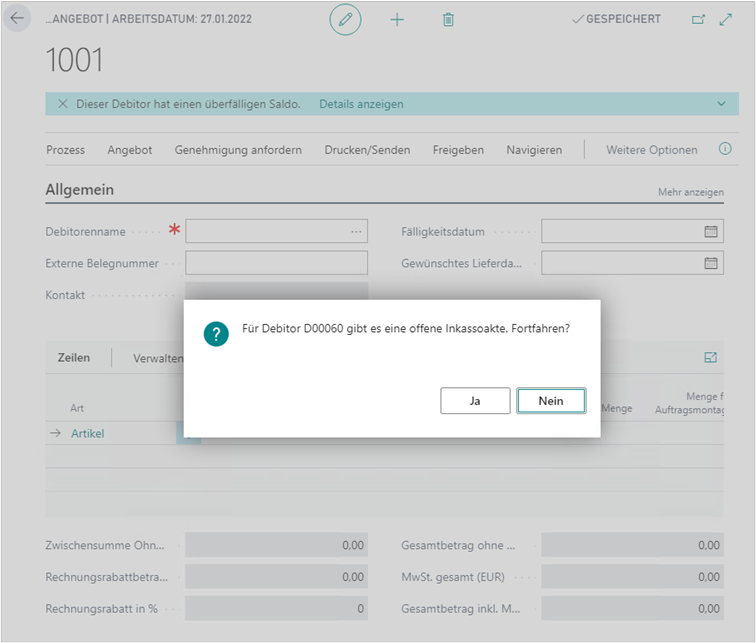Click the trash delete icon

(448, 20)
